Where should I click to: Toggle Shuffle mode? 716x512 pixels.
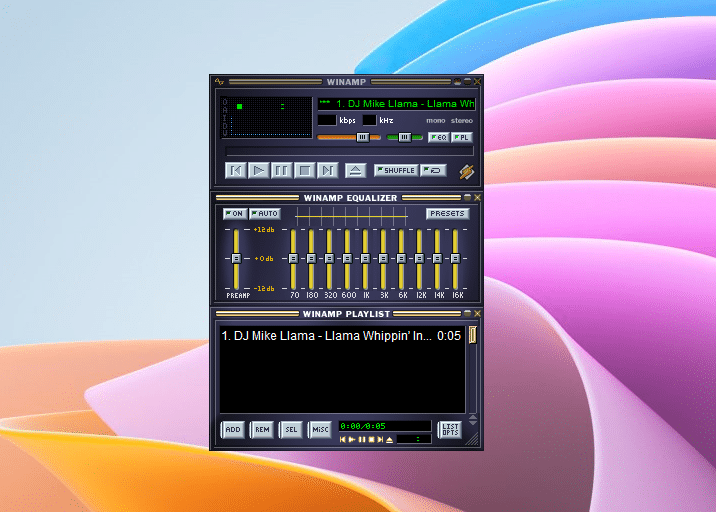click(x=396, y=171)
